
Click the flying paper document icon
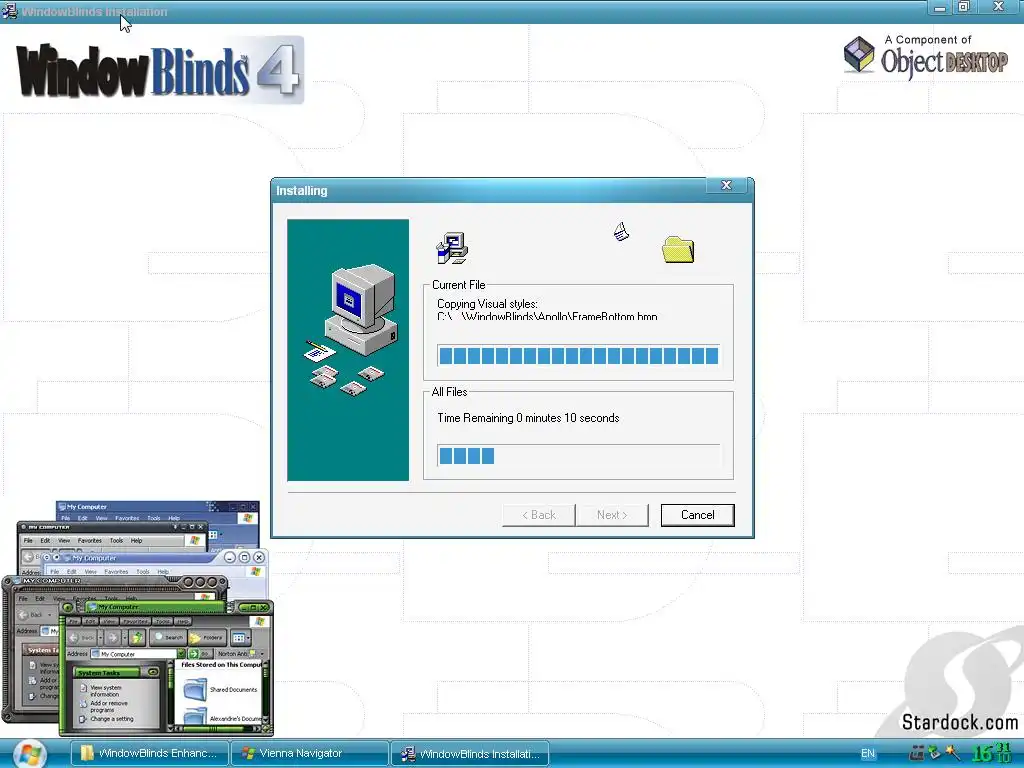pyautogui.click(x=621, y=231)
